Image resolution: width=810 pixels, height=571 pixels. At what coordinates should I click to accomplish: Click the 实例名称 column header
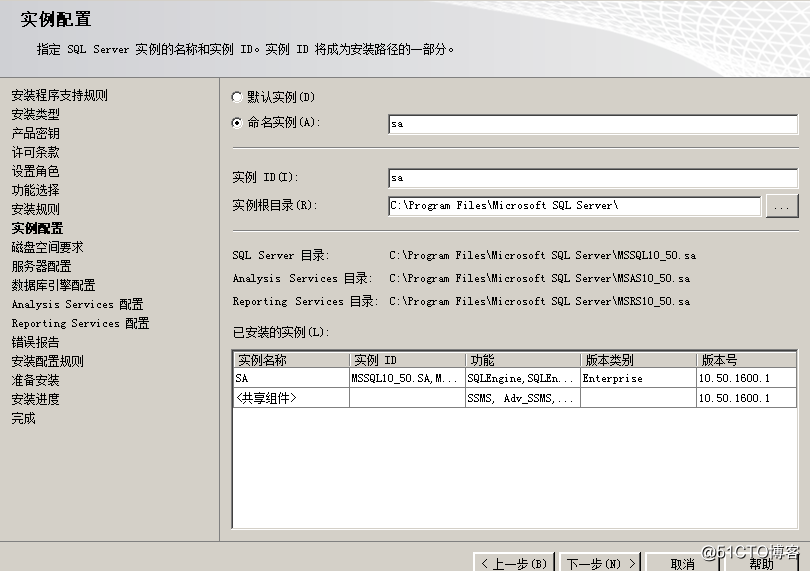[x=292, y=360]
